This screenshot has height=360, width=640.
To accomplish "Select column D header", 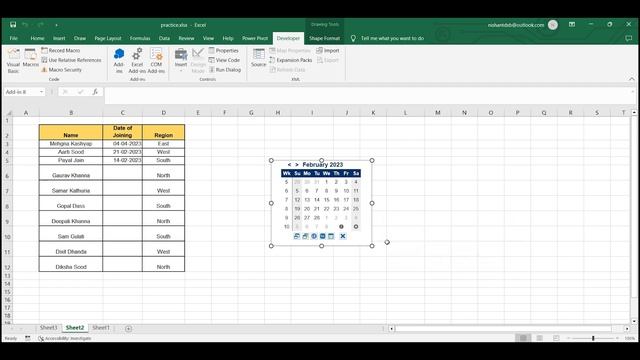I will [164, 113].
